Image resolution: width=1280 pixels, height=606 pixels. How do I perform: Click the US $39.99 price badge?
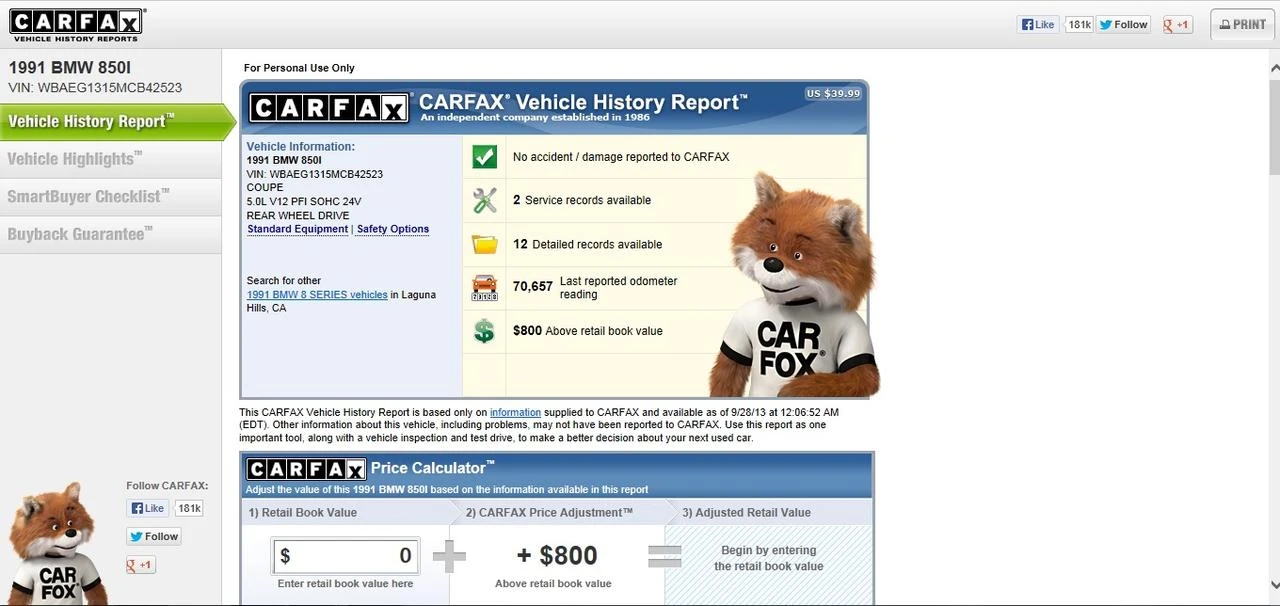click(x=833, y=93)
